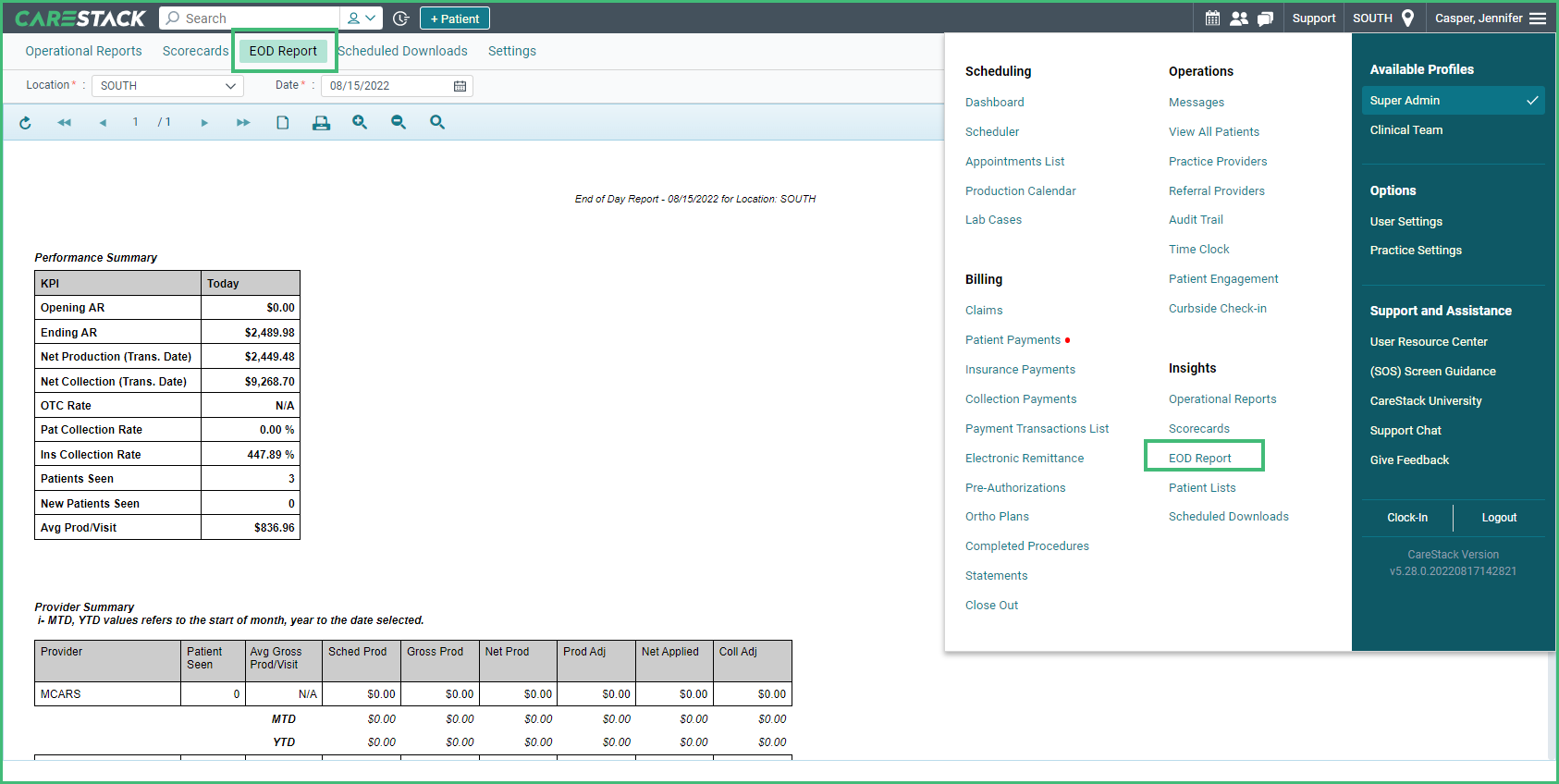Switch to Operational Reports tab
The width and height of the screenshot is (1559, 784).
coord(83,51)
